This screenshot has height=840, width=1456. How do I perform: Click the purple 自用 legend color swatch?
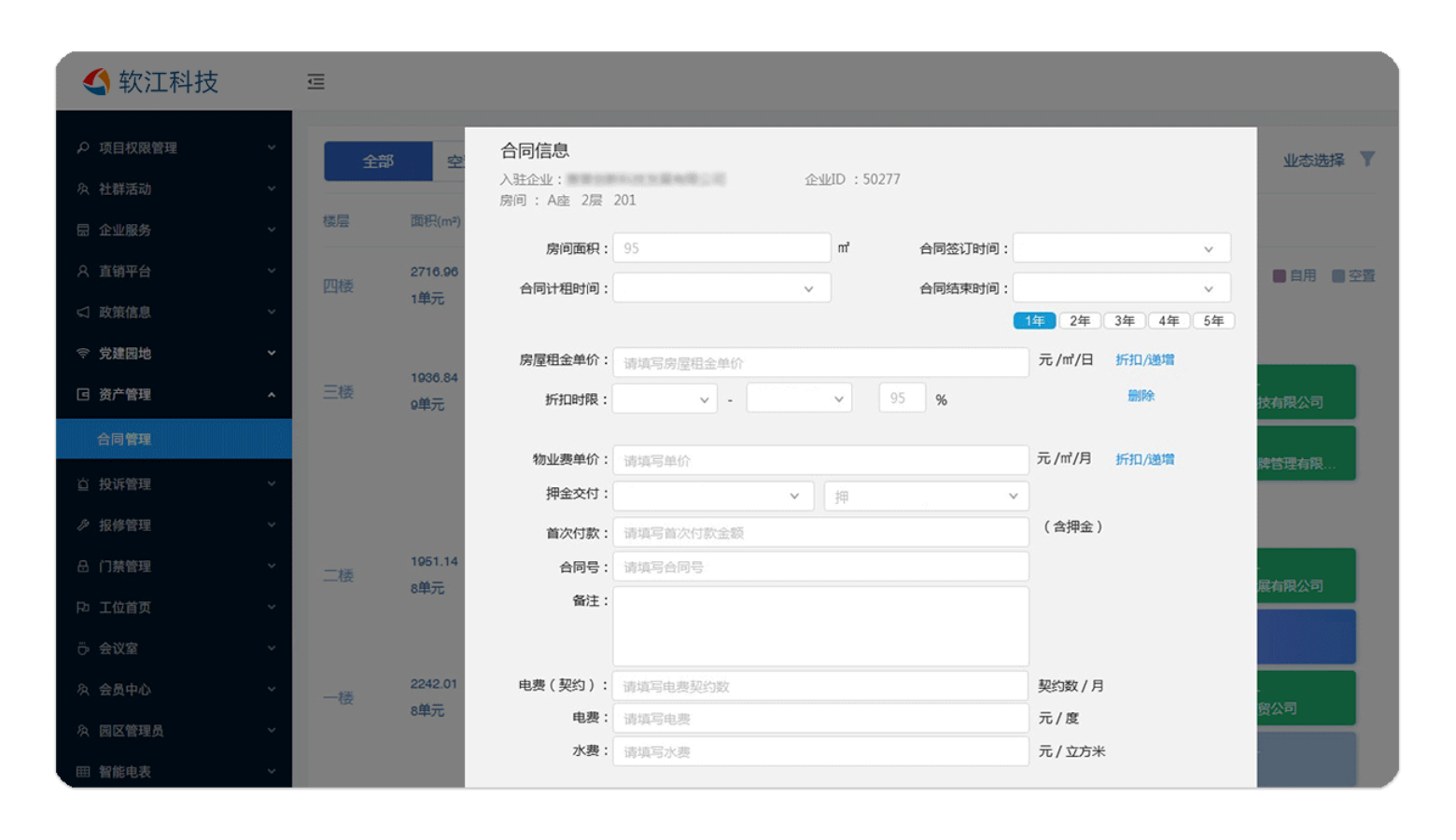(1280, 275)
